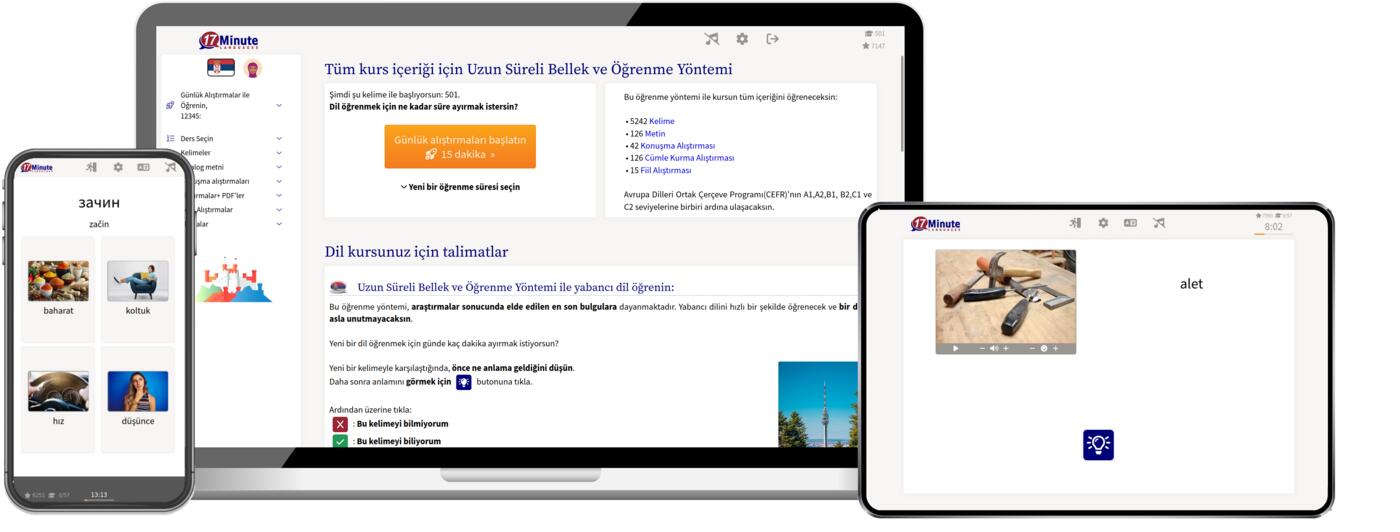
Task: Click the Serbian flag icon in laptop sidebar
Action: pos(221,68)
